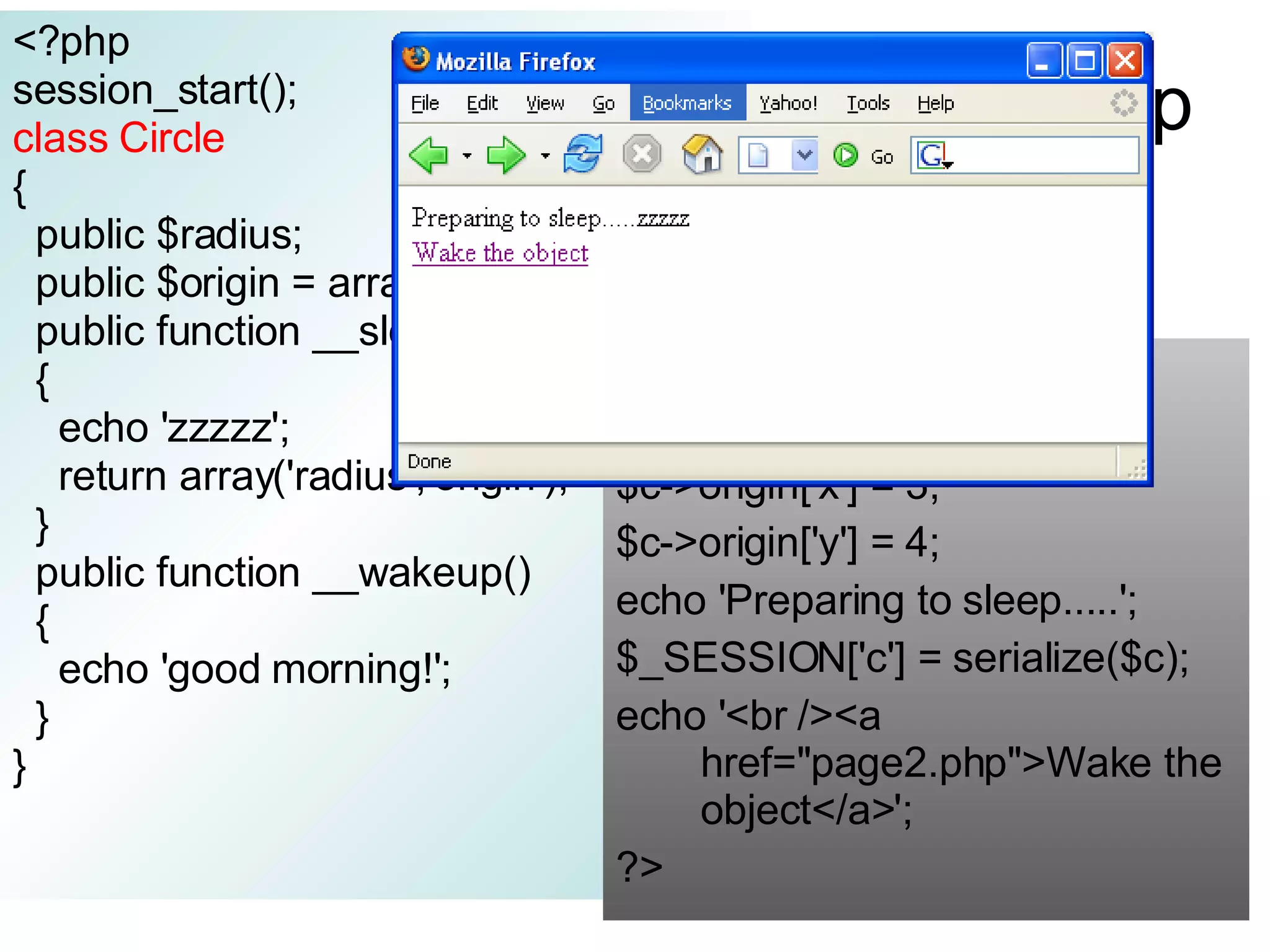Click the page icon in address bar
This screenshot has width=1270, height=952.
click(757, 155)
